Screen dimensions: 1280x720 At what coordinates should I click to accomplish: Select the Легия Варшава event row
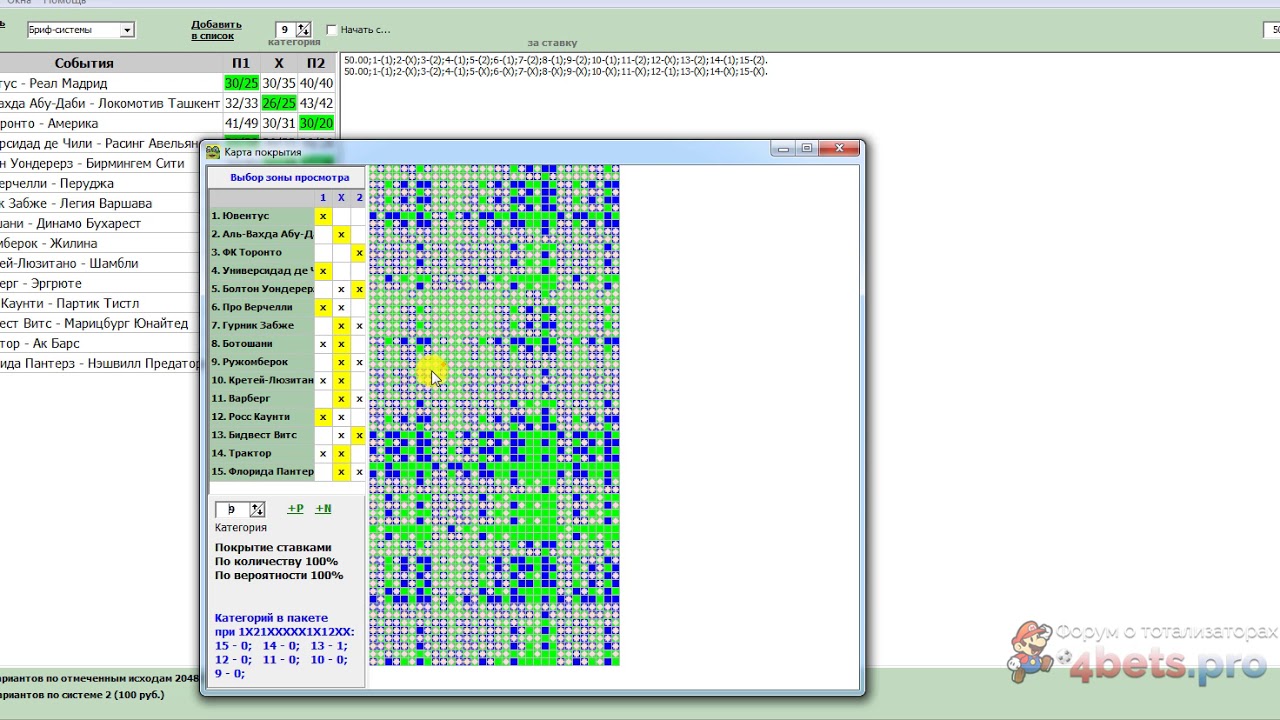[100, 203]
